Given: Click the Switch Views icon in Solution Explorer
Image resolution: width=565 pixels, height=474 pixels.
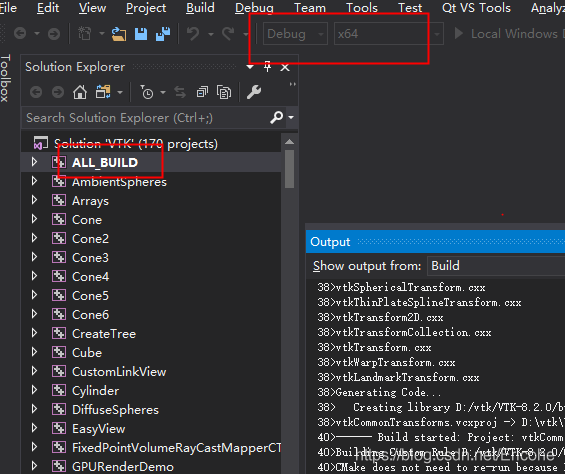Looking at the screenshot, I should (x=103, y=92).
